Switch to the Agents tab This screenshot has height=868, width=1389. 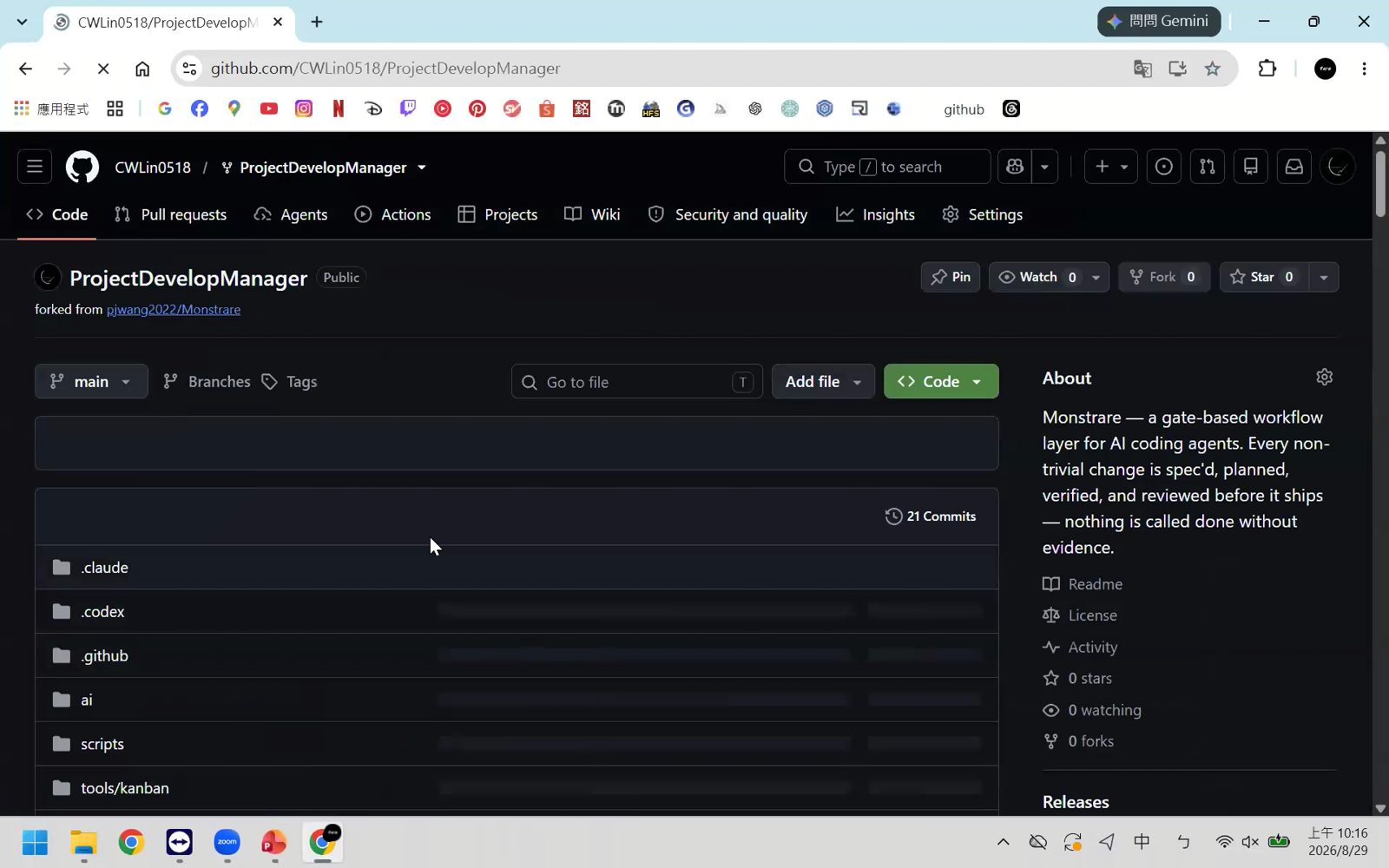(291, 214)
